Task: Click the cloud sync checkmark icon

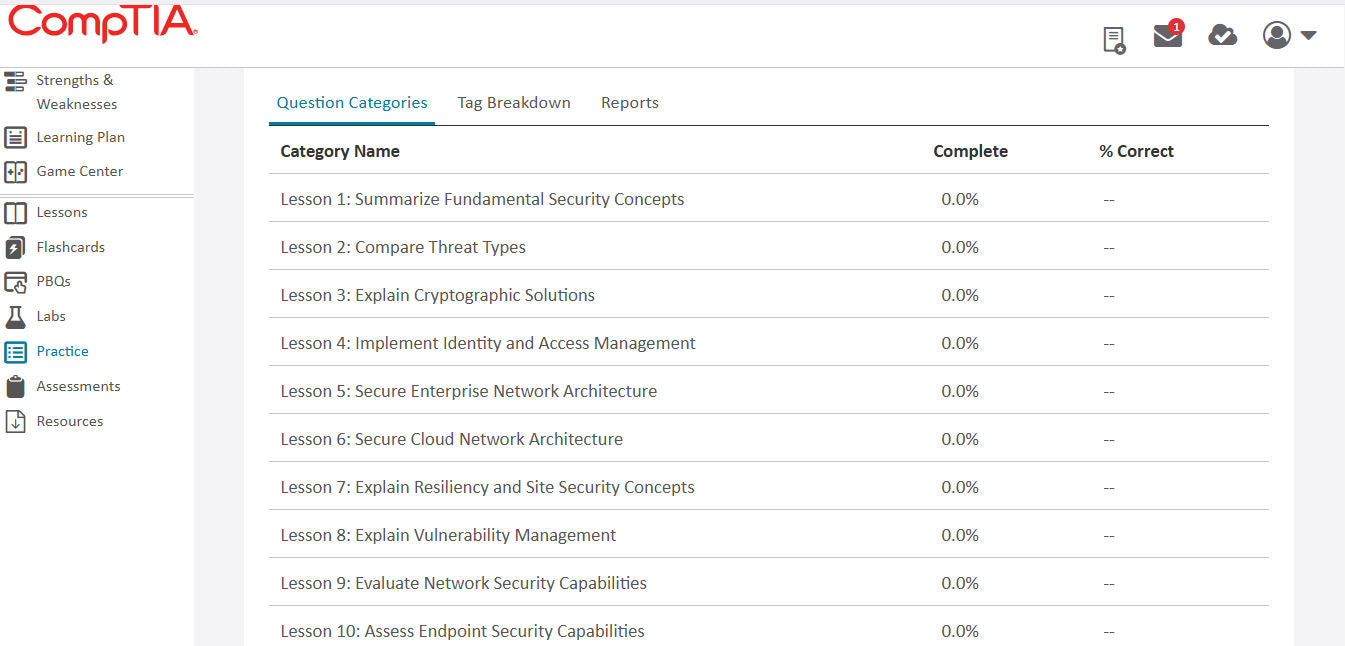Action: [1222, 34]
